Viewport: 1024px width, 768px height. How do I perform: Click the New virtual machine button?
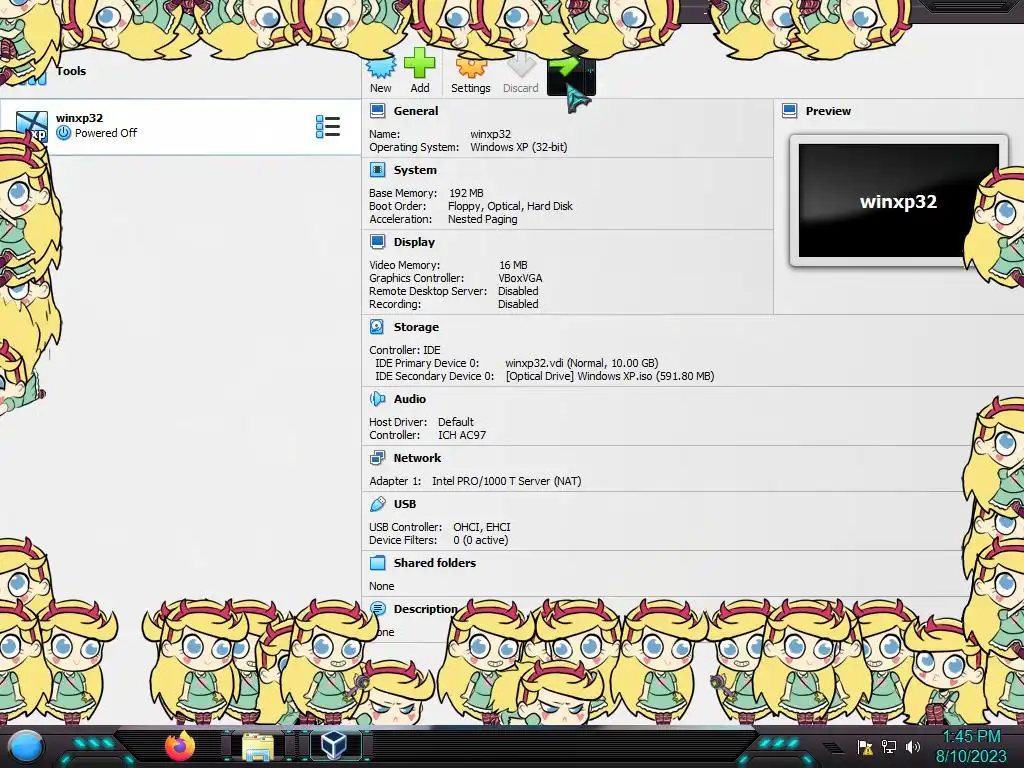point(381,73)
